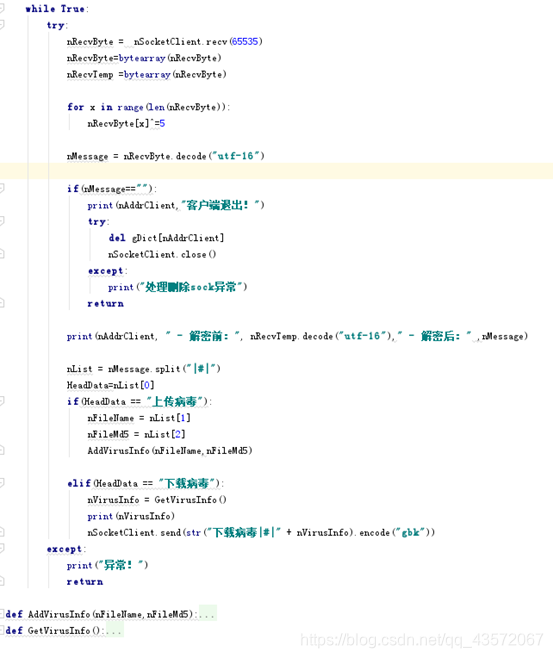
Task: Collapse the if HeadData == "上传病毒" fold marker
Action: coord(2,401)
